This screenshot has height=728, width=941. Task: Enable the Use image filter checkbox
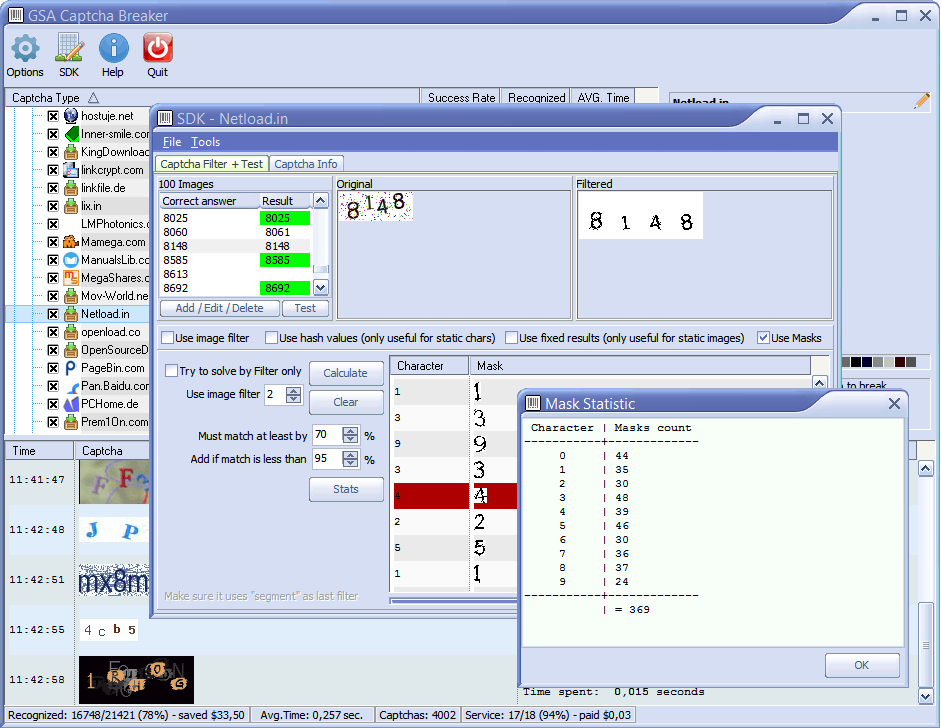tap(167, 338)
